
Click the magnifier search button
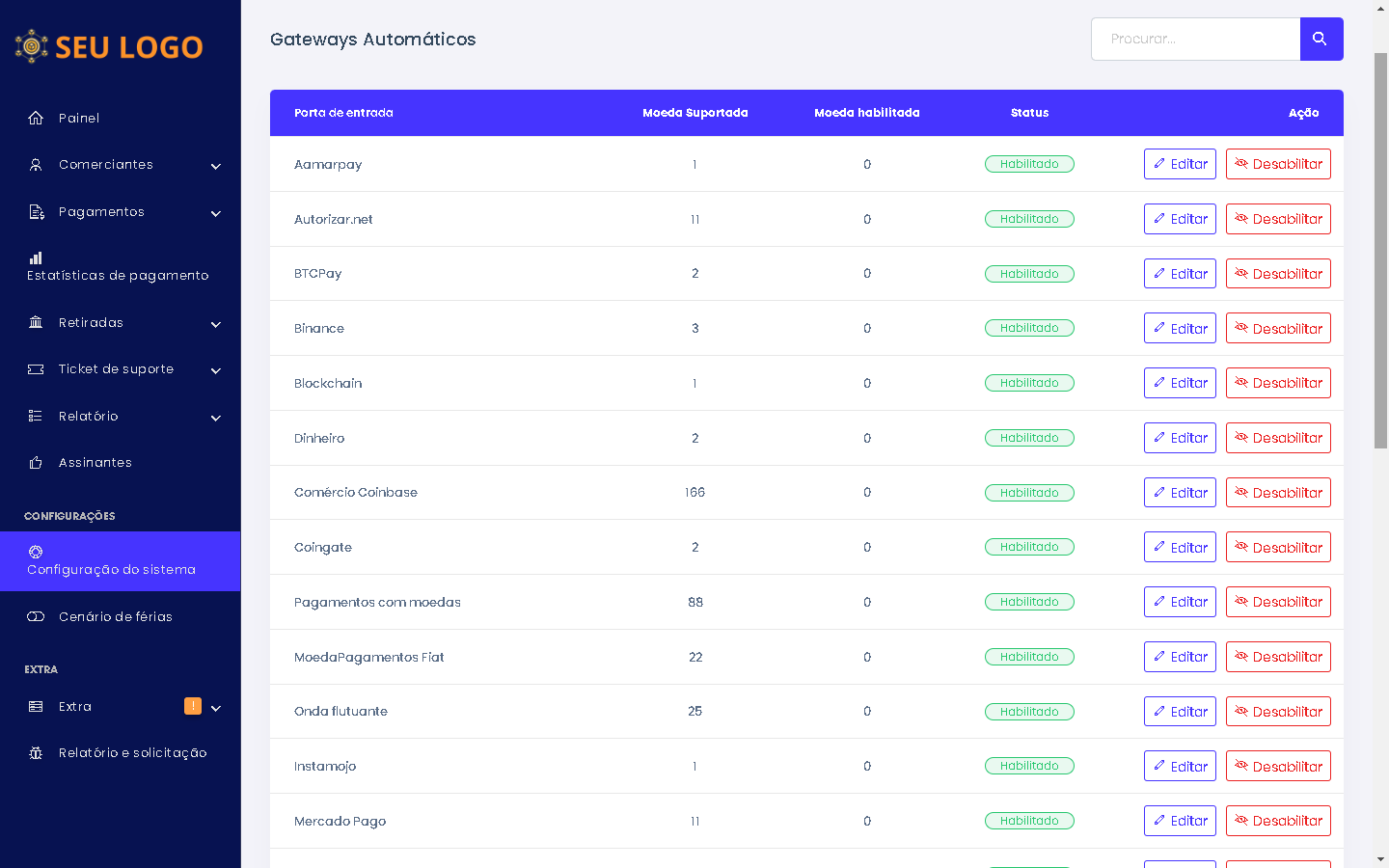point(1321,39)
